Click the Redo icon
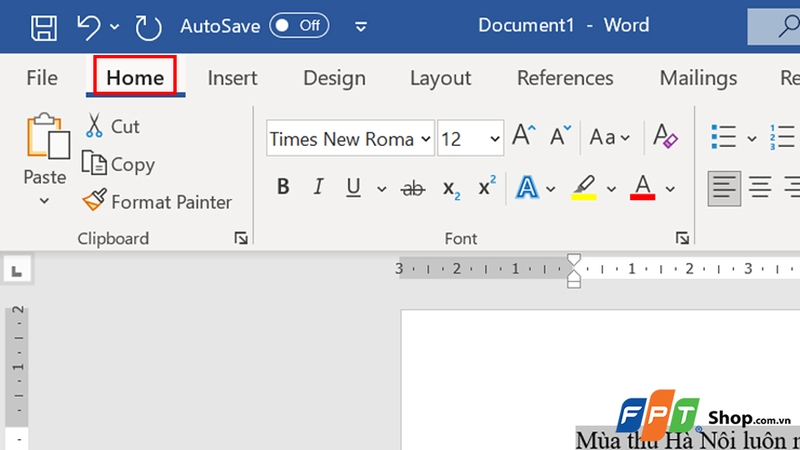Screen dimensions: 800x450 (x=148, y=25)
